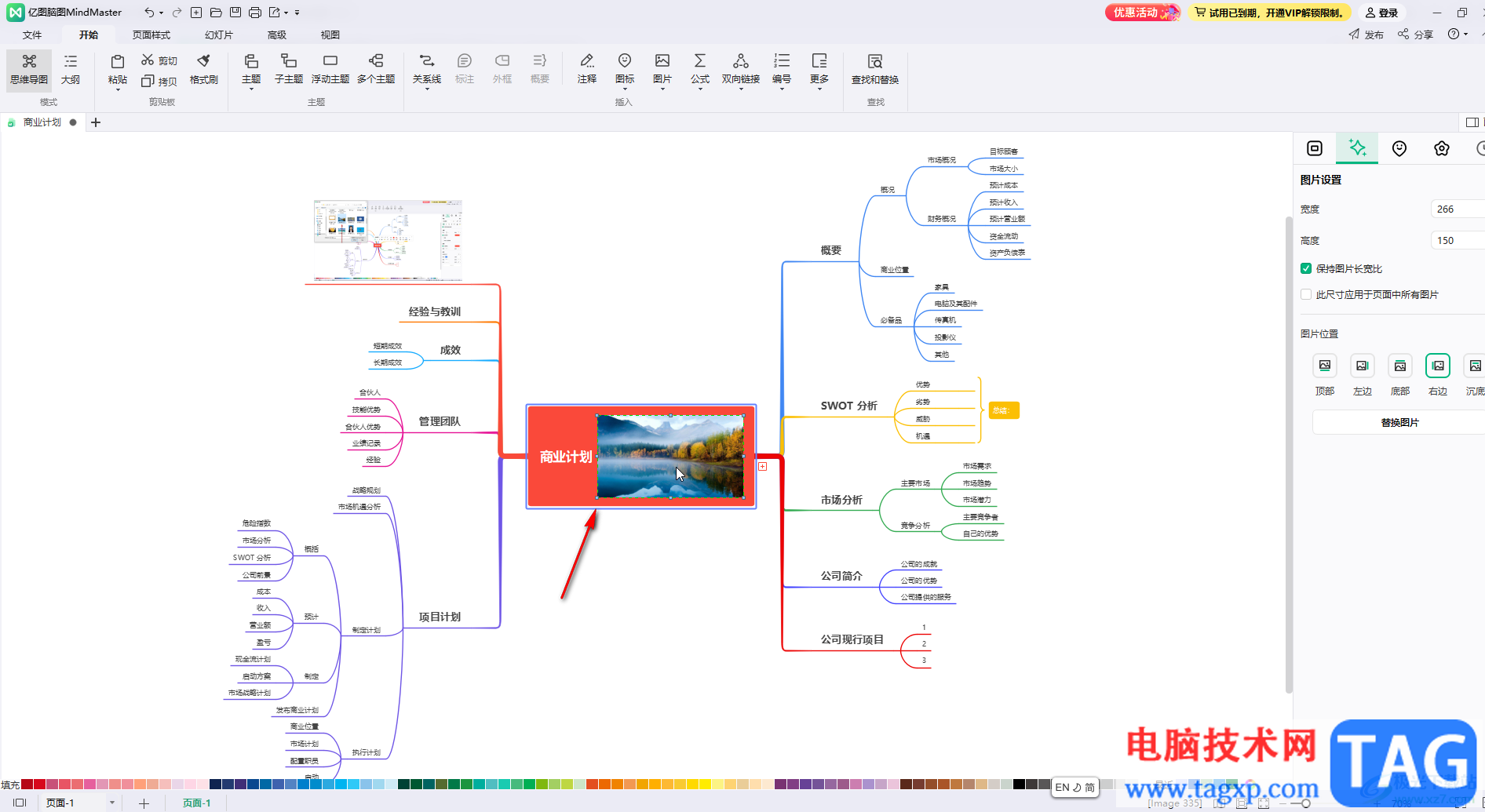Open find and replace (查找和替换)
1485x812 pixels.
click(x=875, y=70)
